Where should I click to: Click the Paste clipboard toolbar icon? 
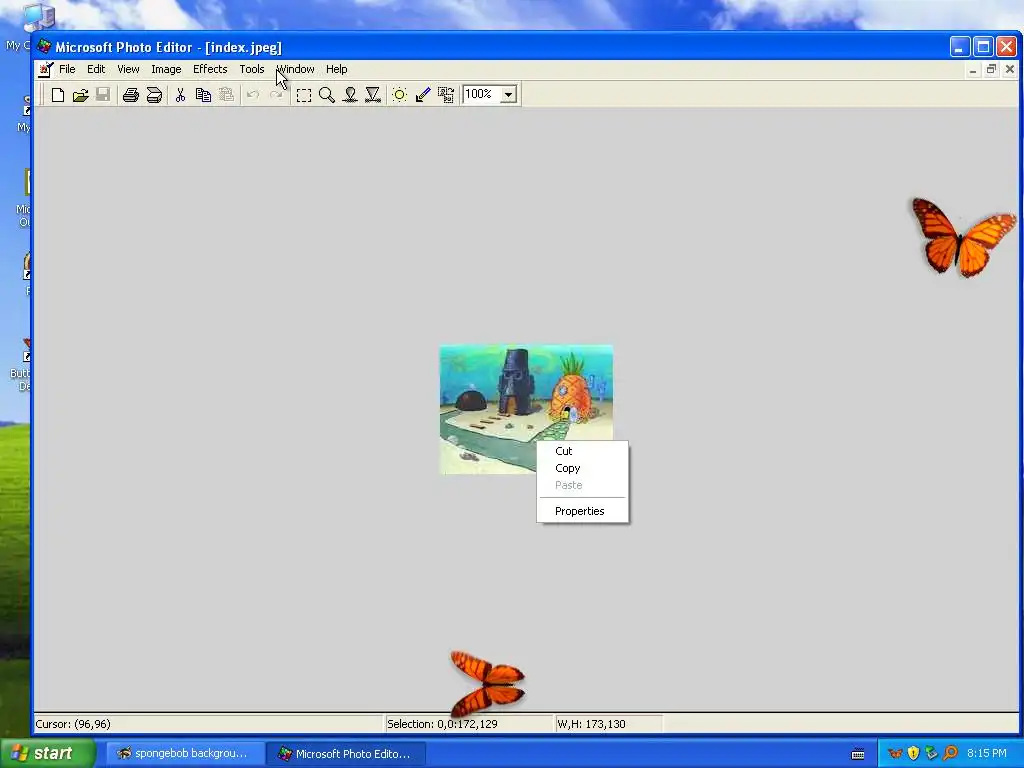tap(226, 95)
